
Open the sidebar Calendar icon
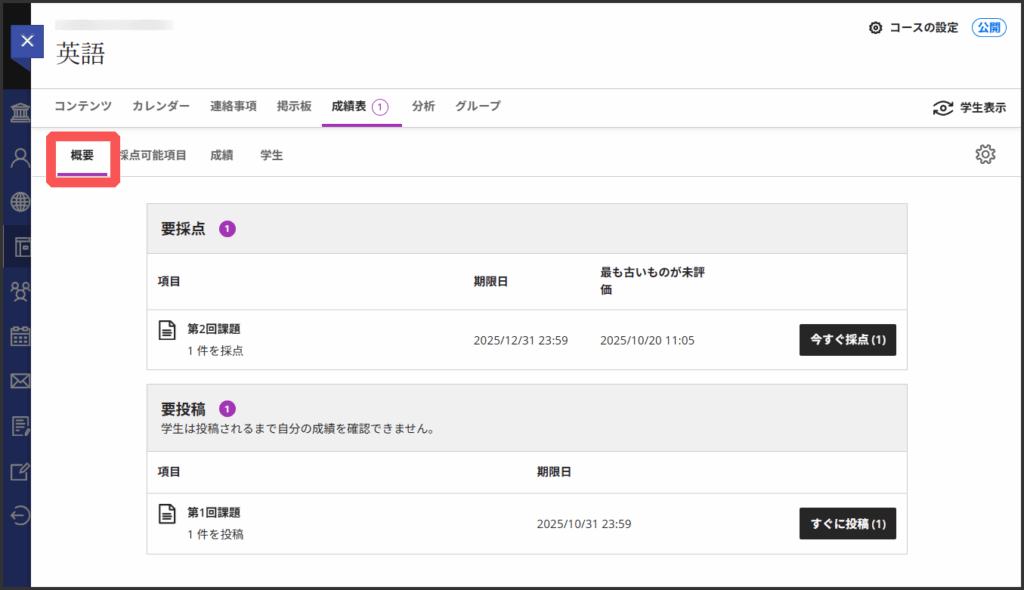20,336
